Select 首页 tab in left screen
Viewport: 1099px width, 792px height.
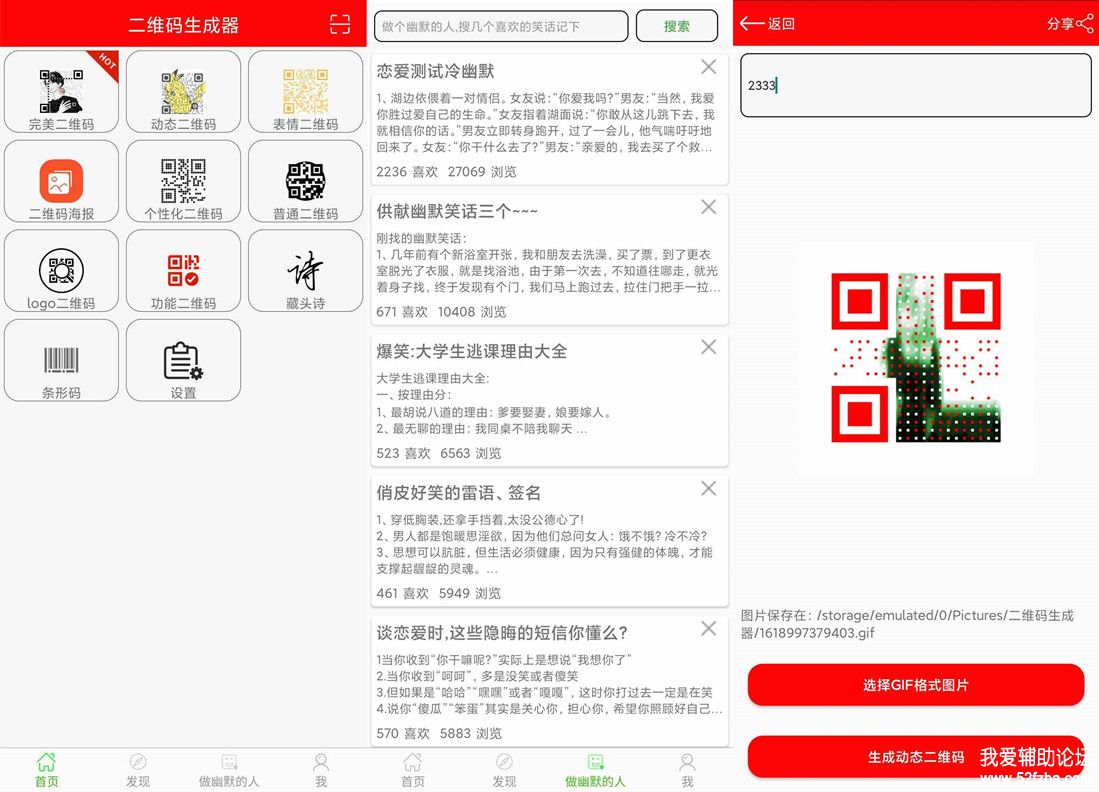pos(46,770)
